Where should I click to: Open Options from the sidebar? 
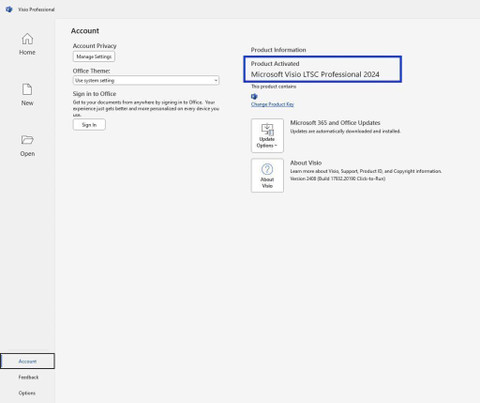(27, 393)
